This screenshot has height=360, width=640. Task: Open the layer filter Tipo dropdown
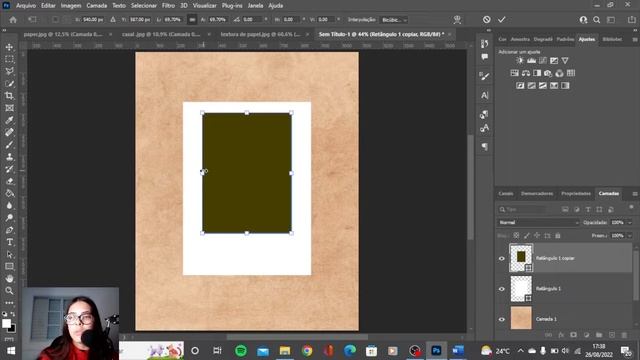tap(522, 209)
